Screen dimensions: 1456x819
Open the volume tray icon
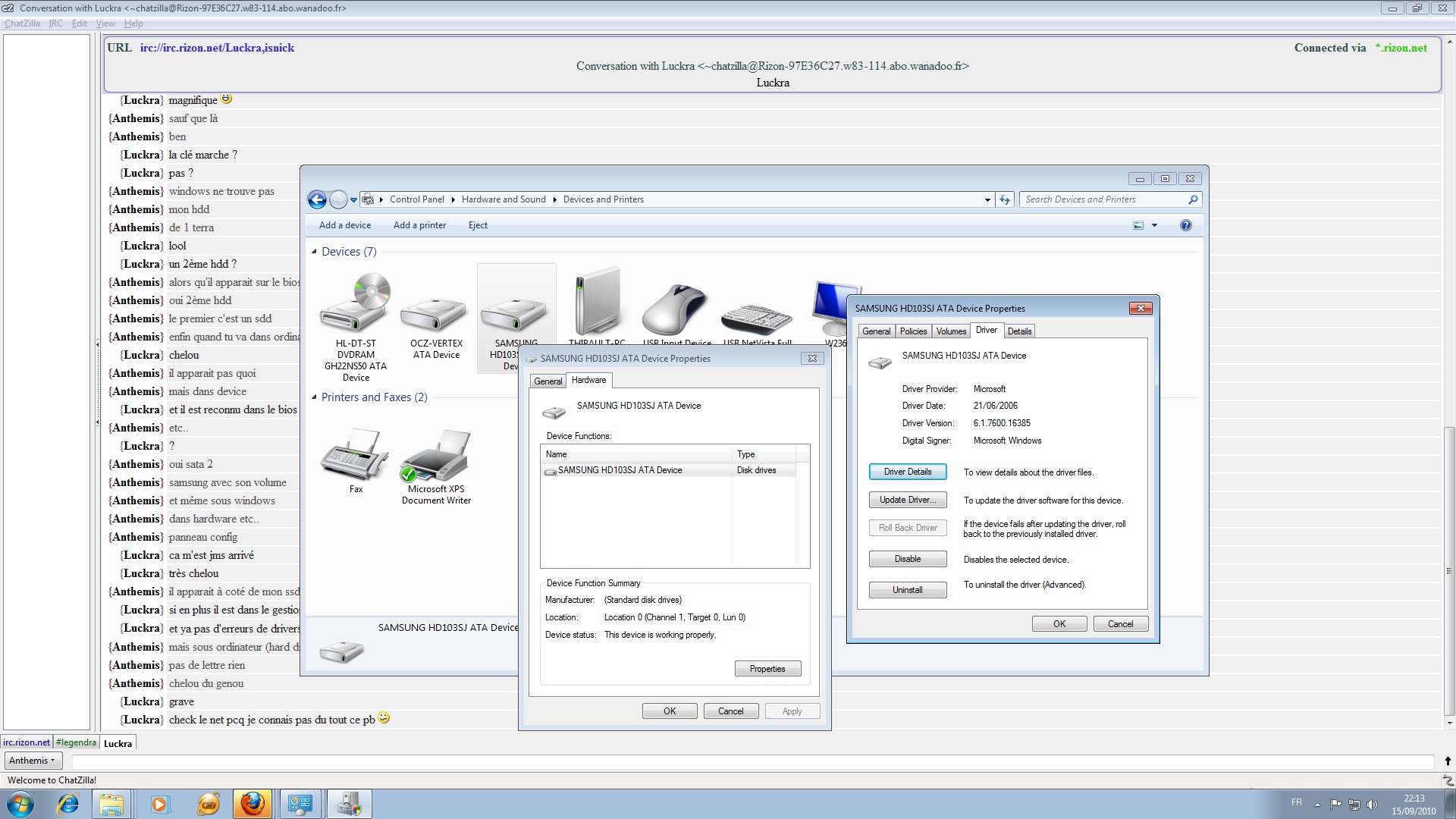1372,805
